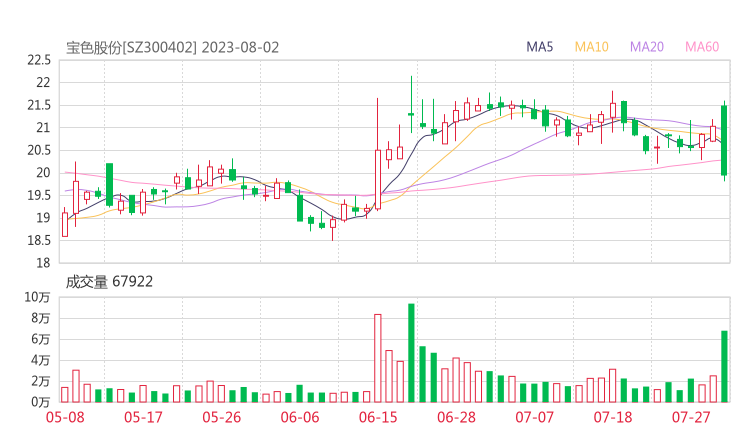This screenshot has height=440, width=740.
Task: Click the 10万 volume axis label
Action: point(37,297)
